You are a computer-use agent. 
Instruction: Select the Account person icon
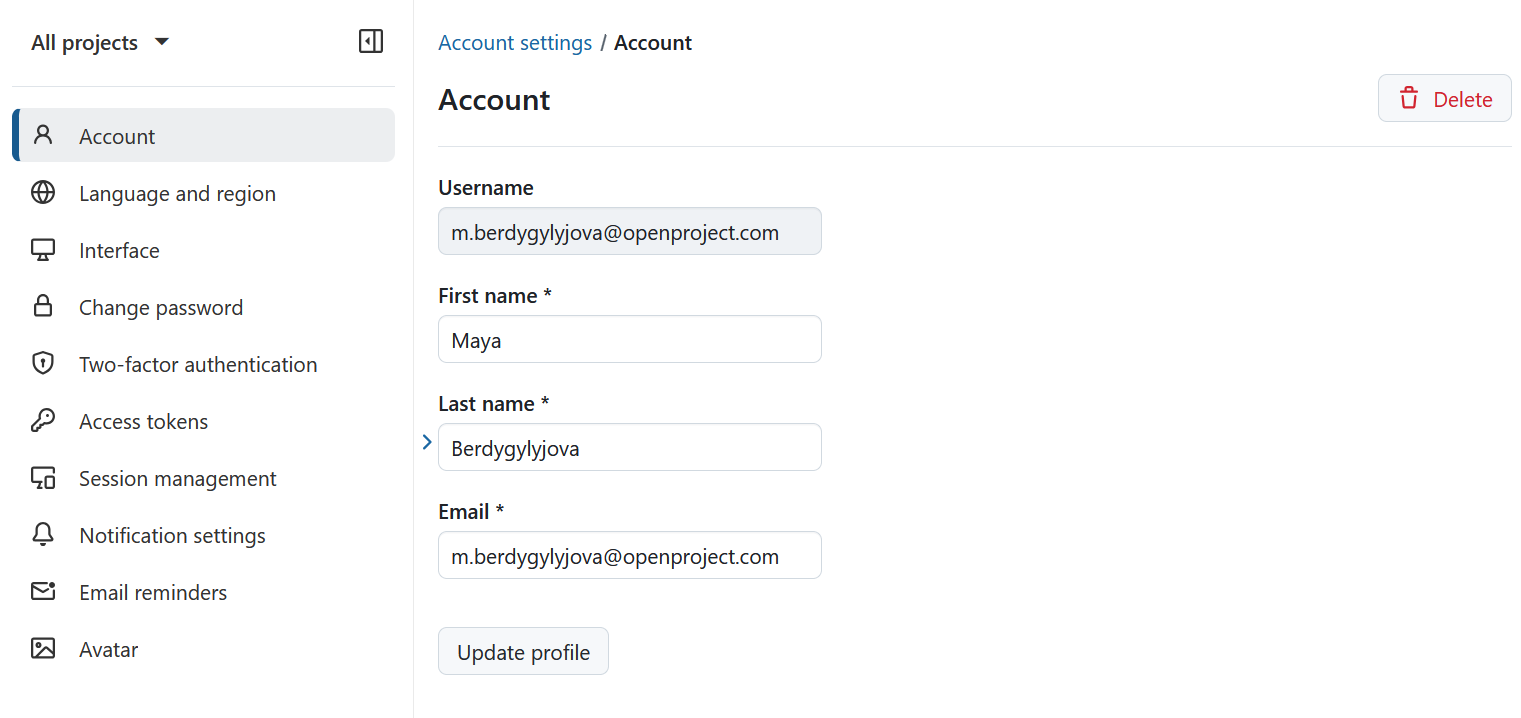(x=43, y=135)
